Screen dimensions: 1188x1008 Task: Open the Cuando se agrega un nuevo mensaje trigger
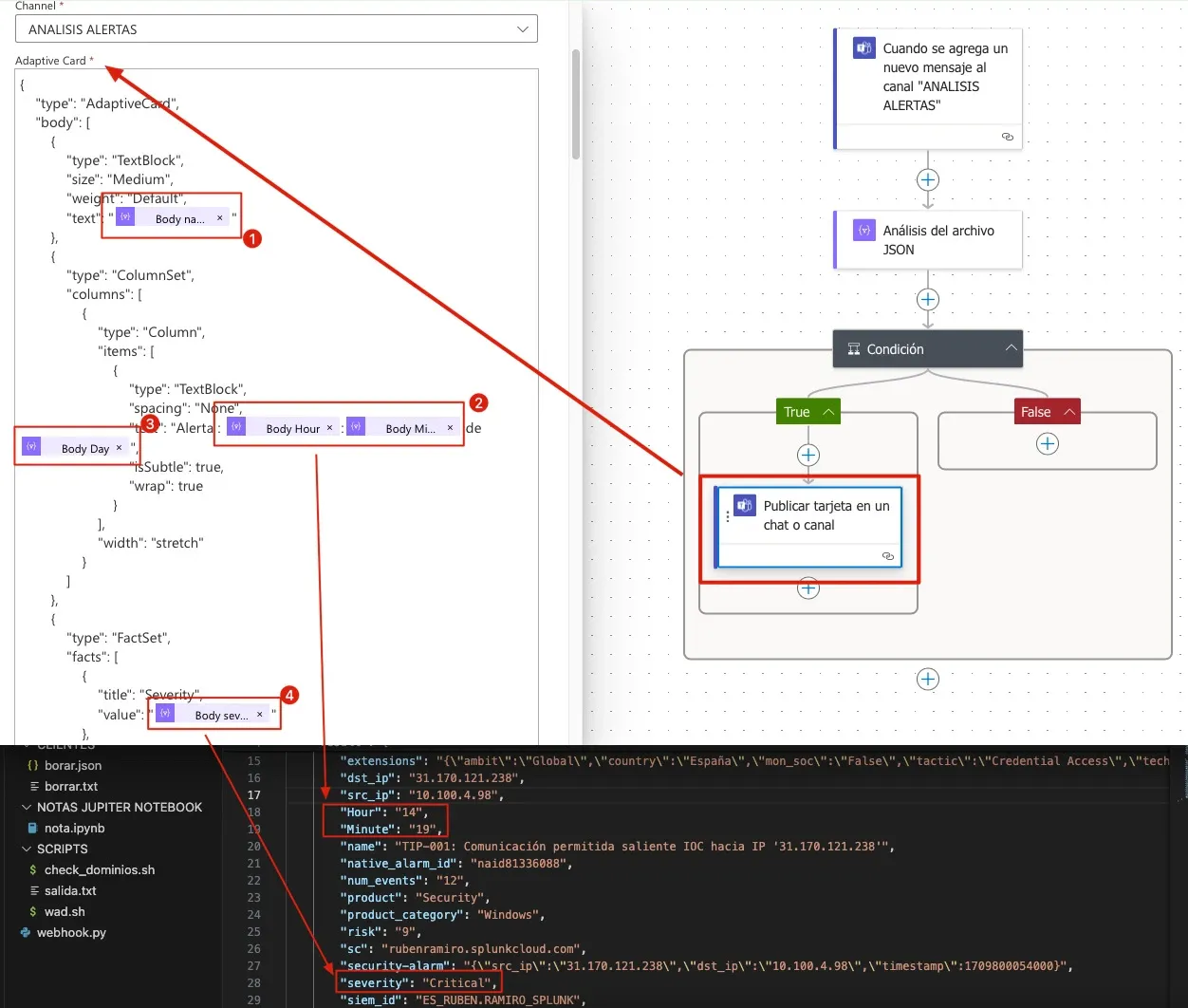pos(928,89)
